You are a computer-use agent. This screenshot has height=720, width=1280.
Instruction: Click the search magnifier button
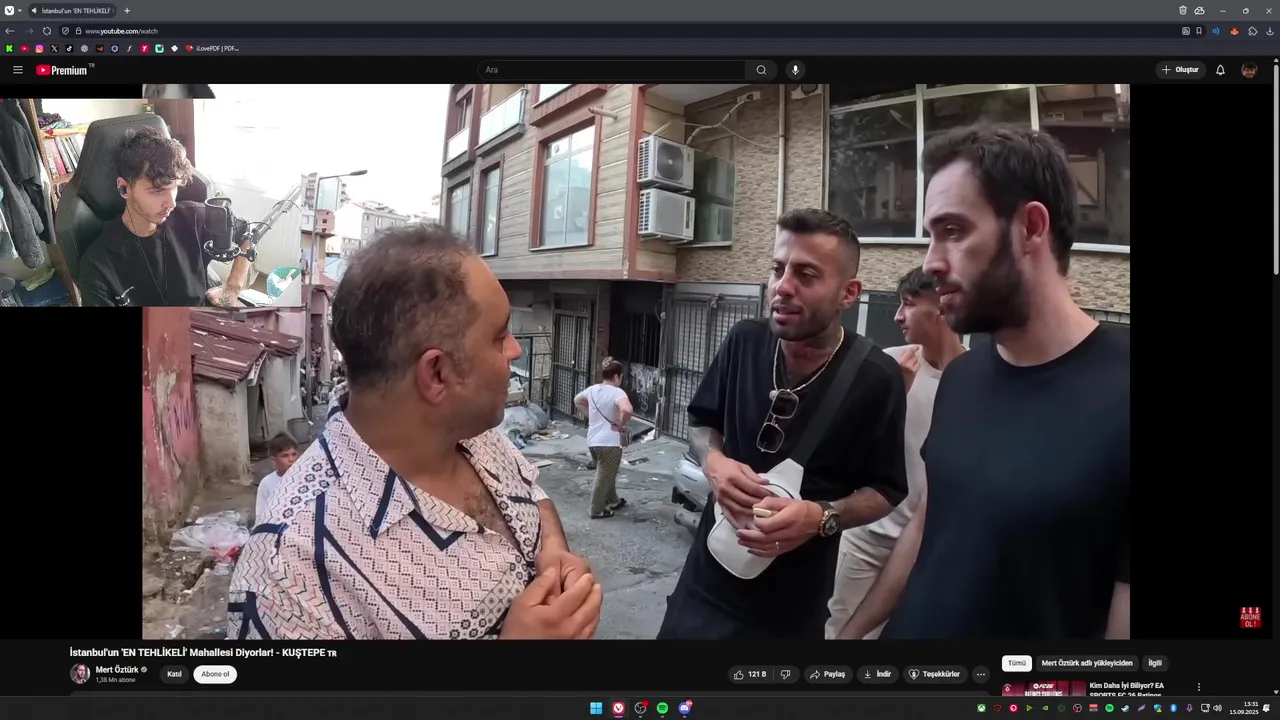point(761,70)
